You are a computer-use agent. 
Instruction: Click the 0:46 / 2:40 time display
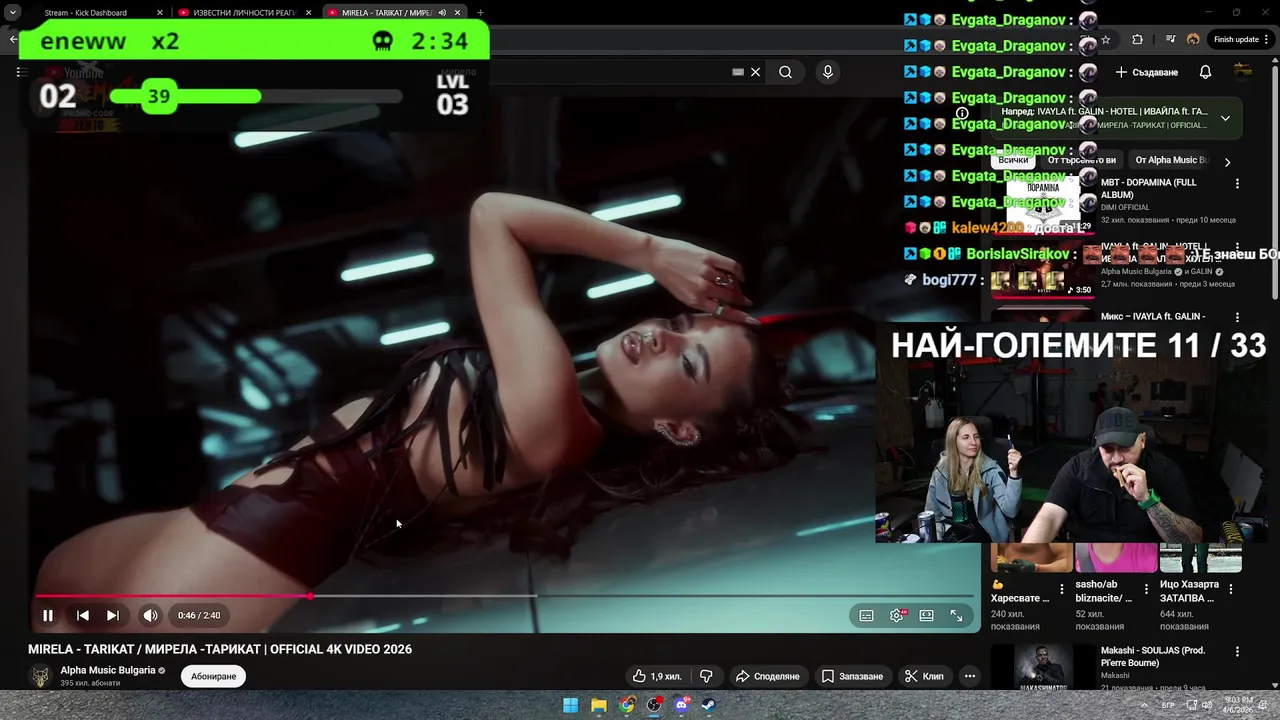(199, 615)
